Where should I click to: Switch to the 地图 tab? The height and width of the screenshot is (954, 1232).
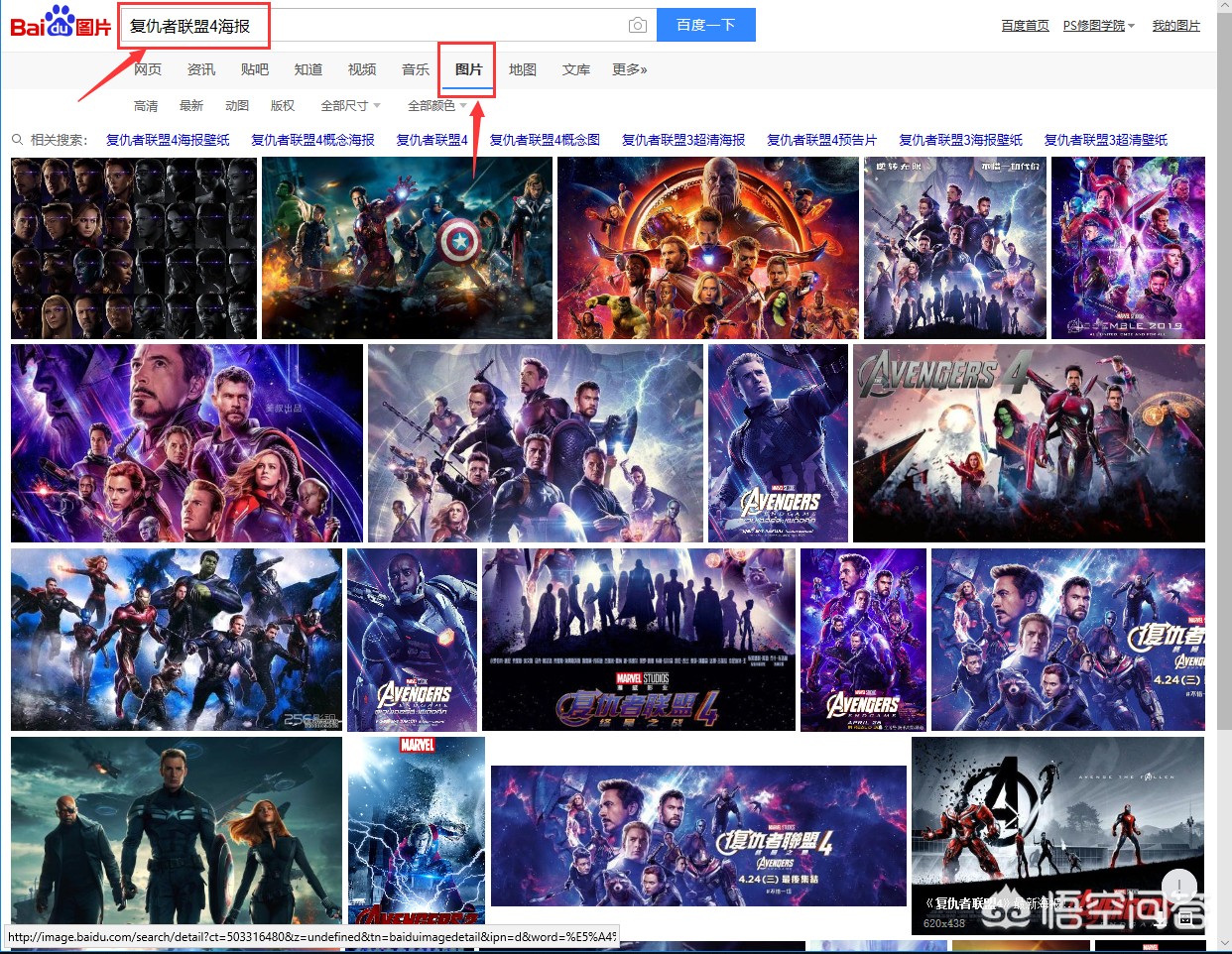click(523, 69)
